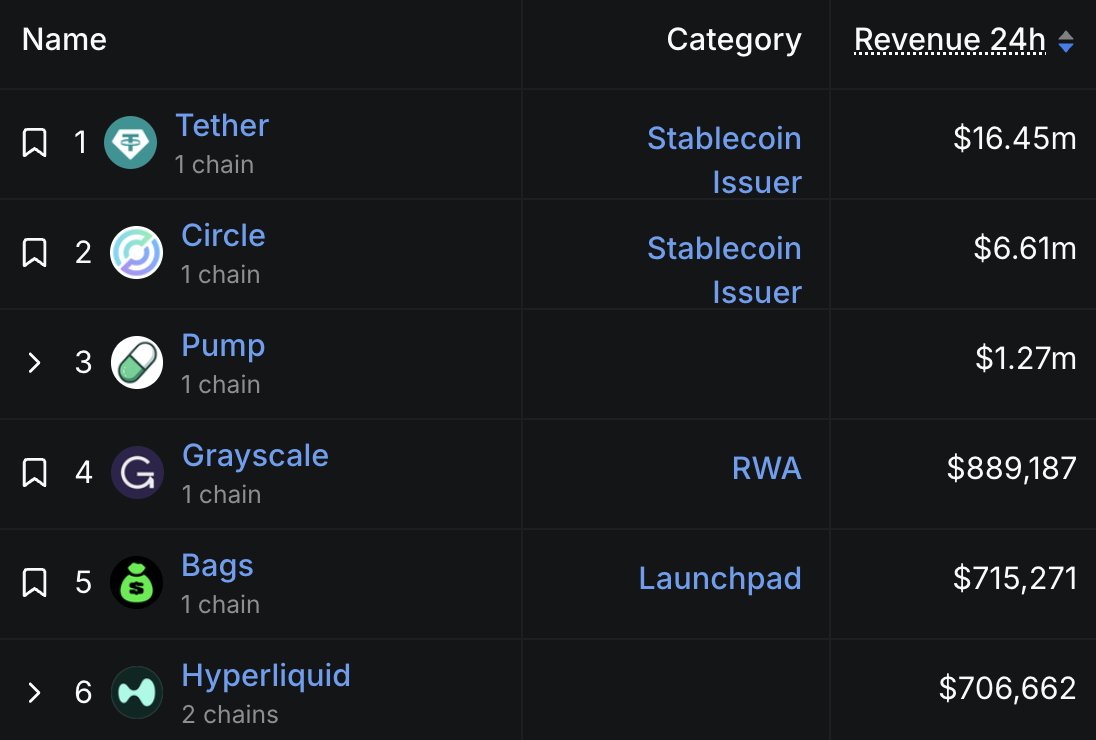1096x740 pixels.
Task: Open the RWA category link
Action: click(x=766, y=469)
